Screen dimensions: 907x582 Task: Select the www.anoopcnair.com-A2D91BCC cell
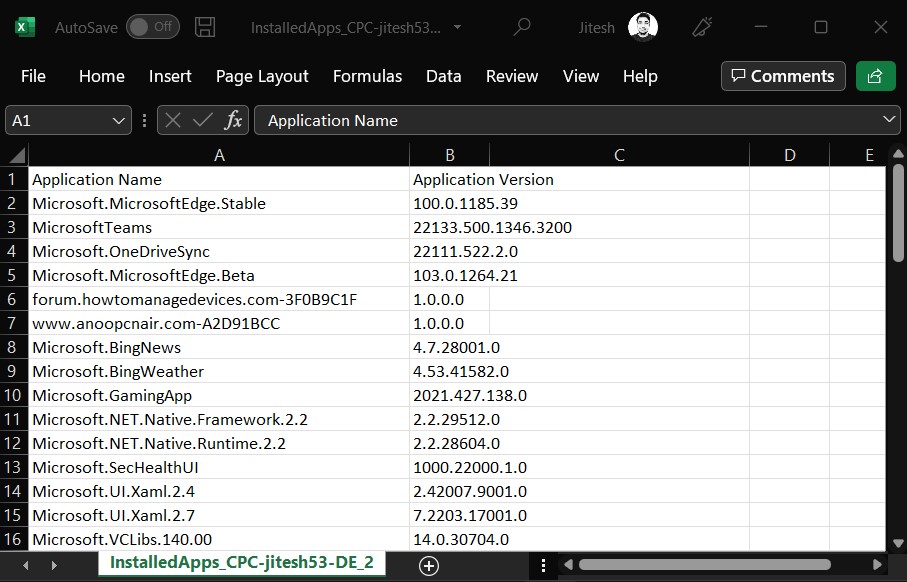pyautogui.click(x=219, y=323)
